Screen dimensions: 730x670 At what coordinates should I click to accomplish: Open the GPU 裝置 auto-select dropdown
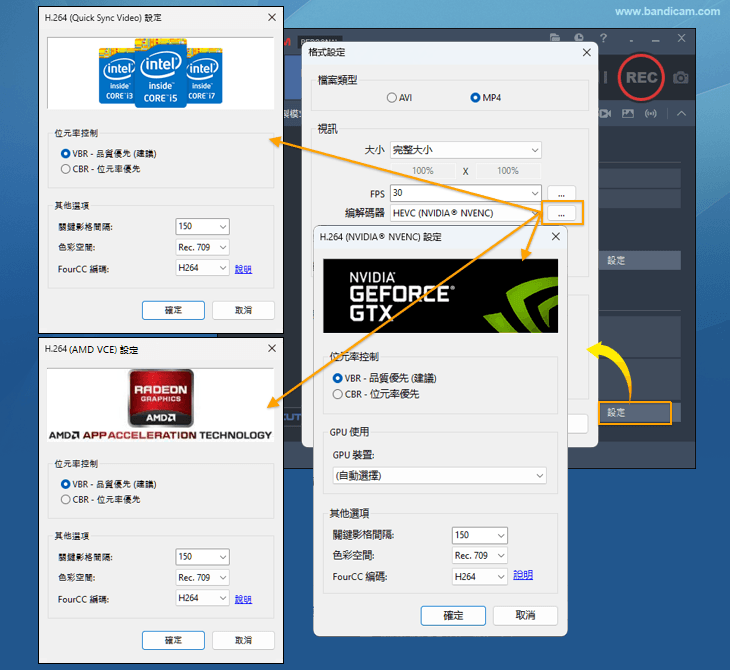tap(439, 476)
